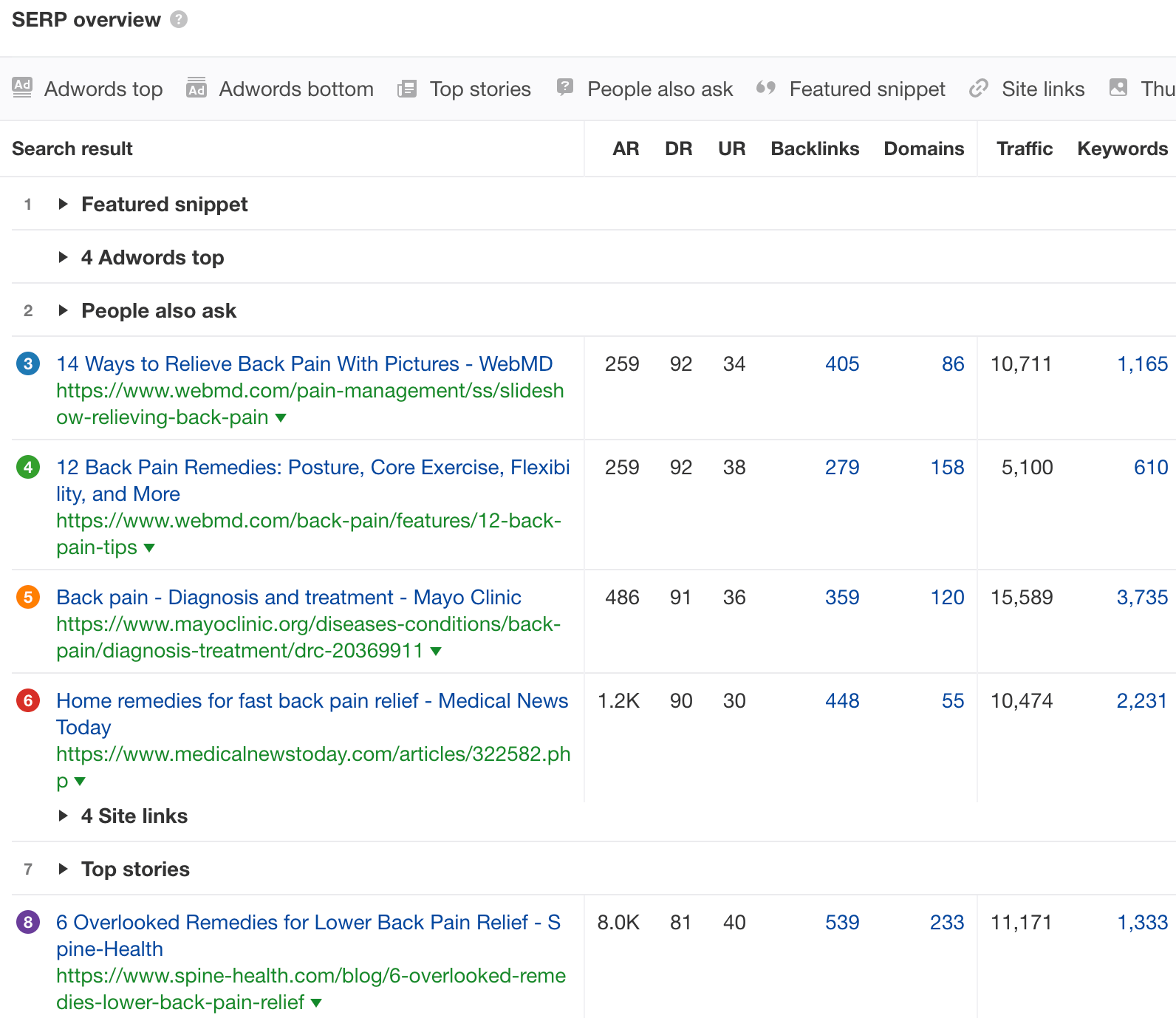Screen dimensions: 1176x1018
Task: Open '12 Back Pain Remedies' result title
Action: [x=313, y=480]
